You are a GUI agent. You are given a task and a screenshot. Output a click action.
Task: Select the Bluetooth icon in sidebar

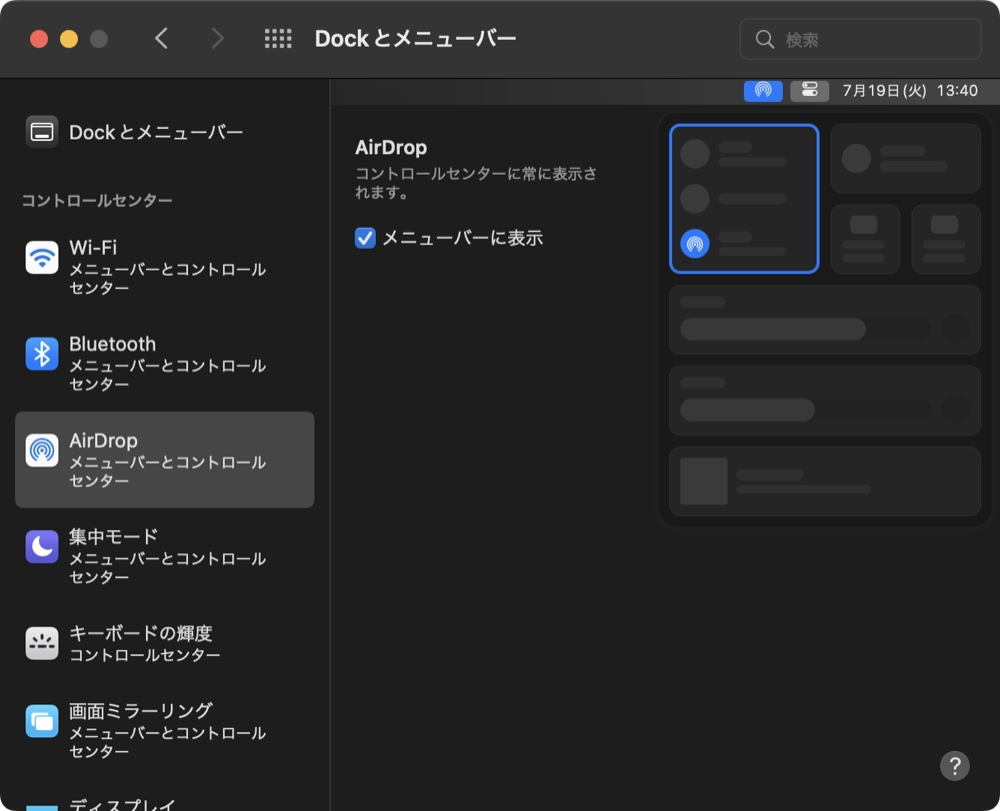42,354
